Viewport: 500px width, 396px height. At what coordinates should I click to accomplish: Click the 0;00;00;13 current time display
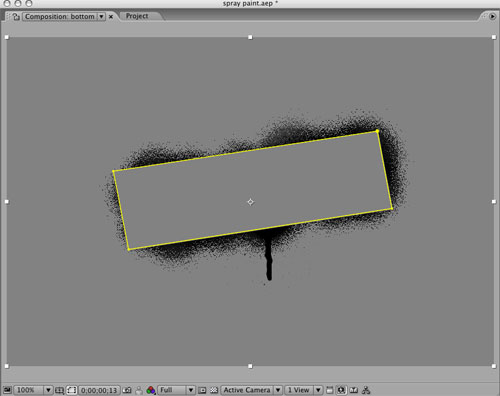pyautogui.click(x=99, y=390)
